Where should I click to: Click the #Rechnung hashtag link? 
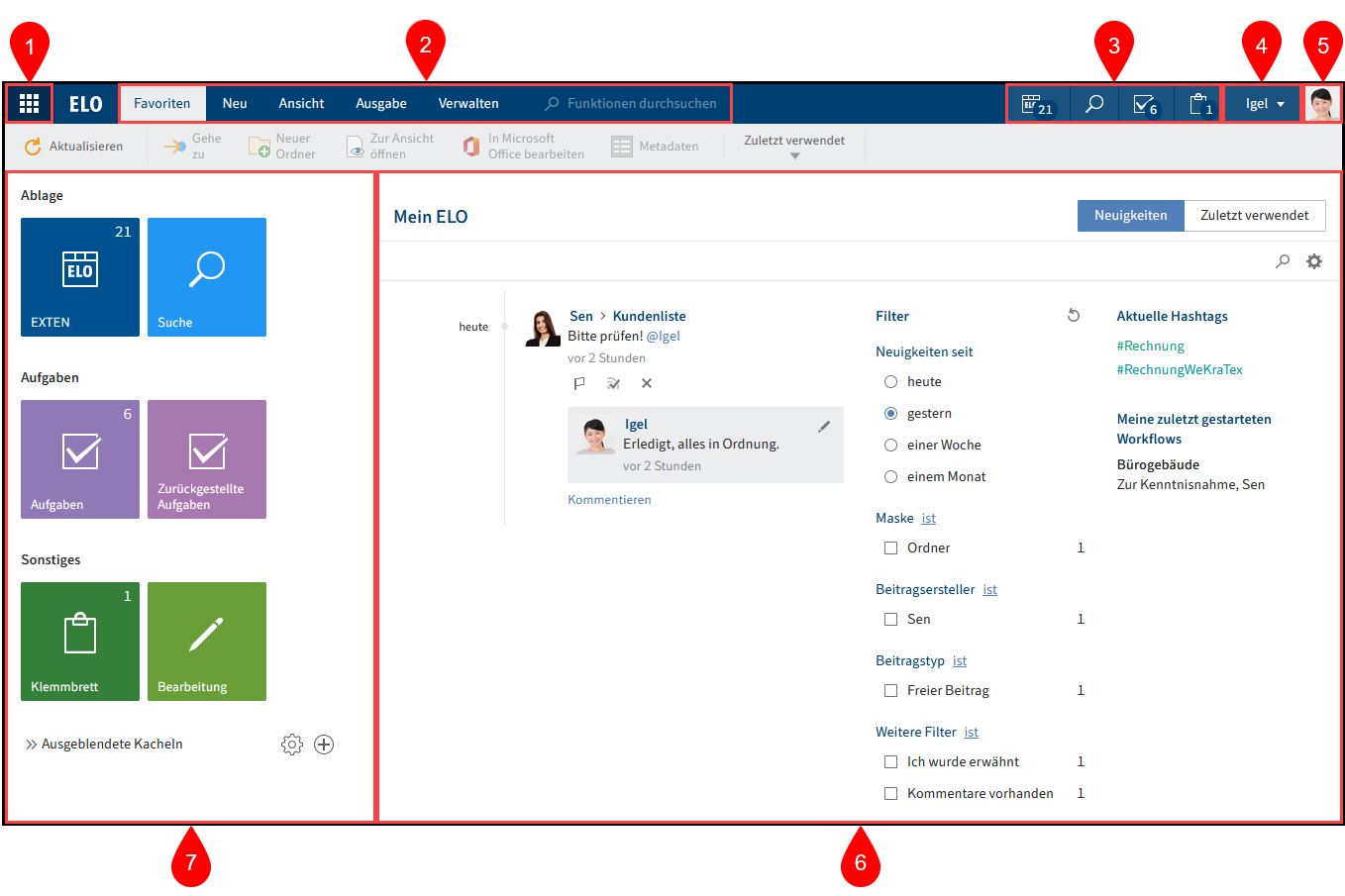(1150, 347)
